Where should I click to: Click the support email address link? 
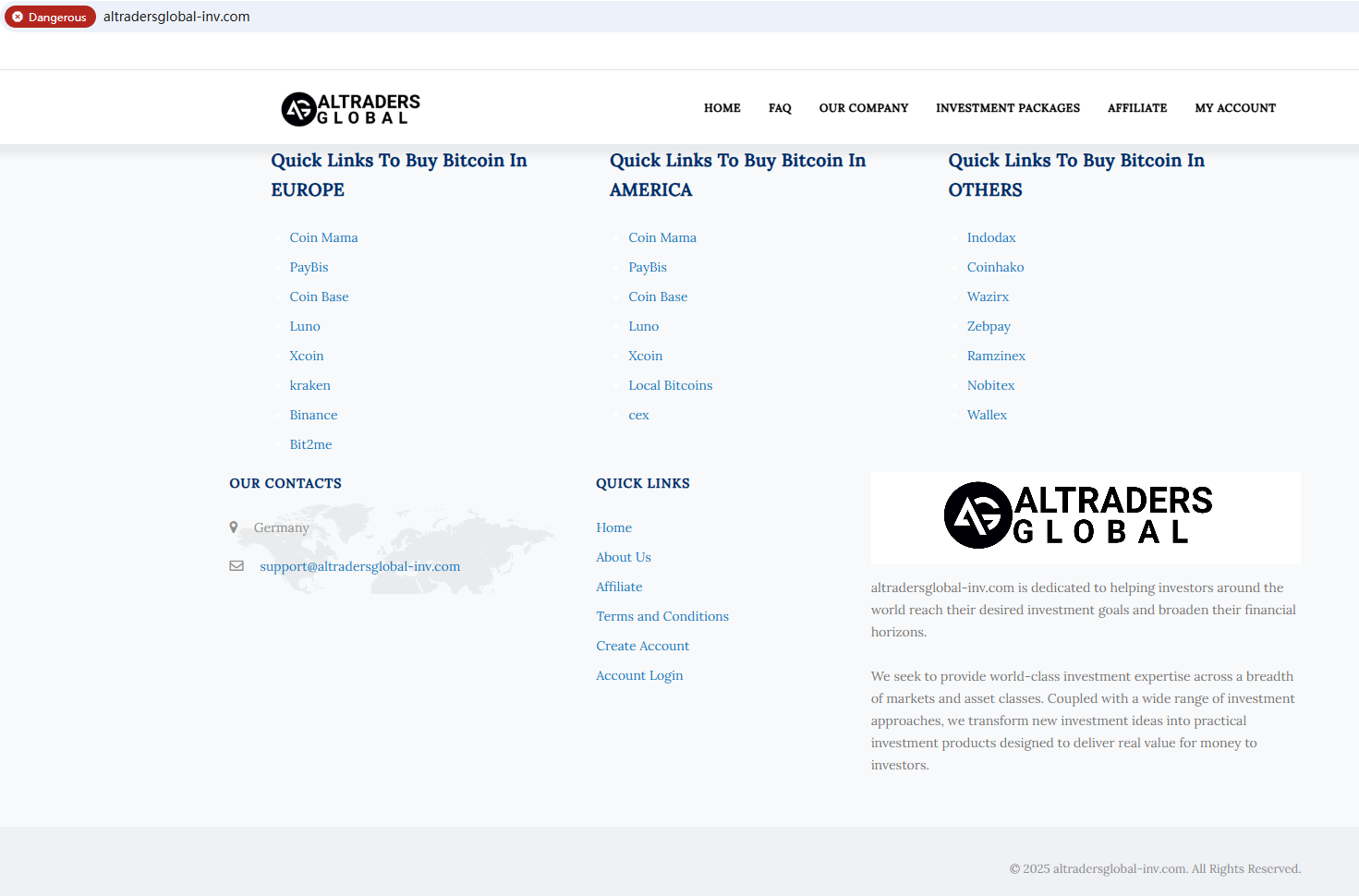(359, 566)
